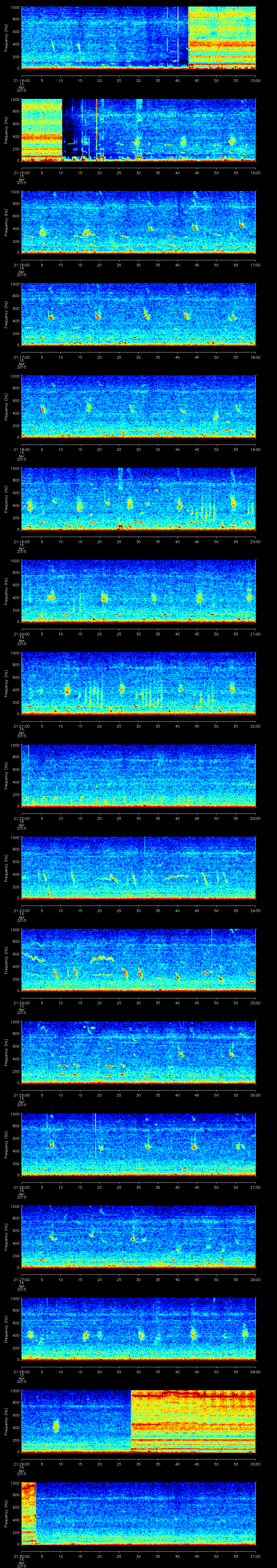
Task: Click the 27:00 end time label
Action: click(256, 1187)
